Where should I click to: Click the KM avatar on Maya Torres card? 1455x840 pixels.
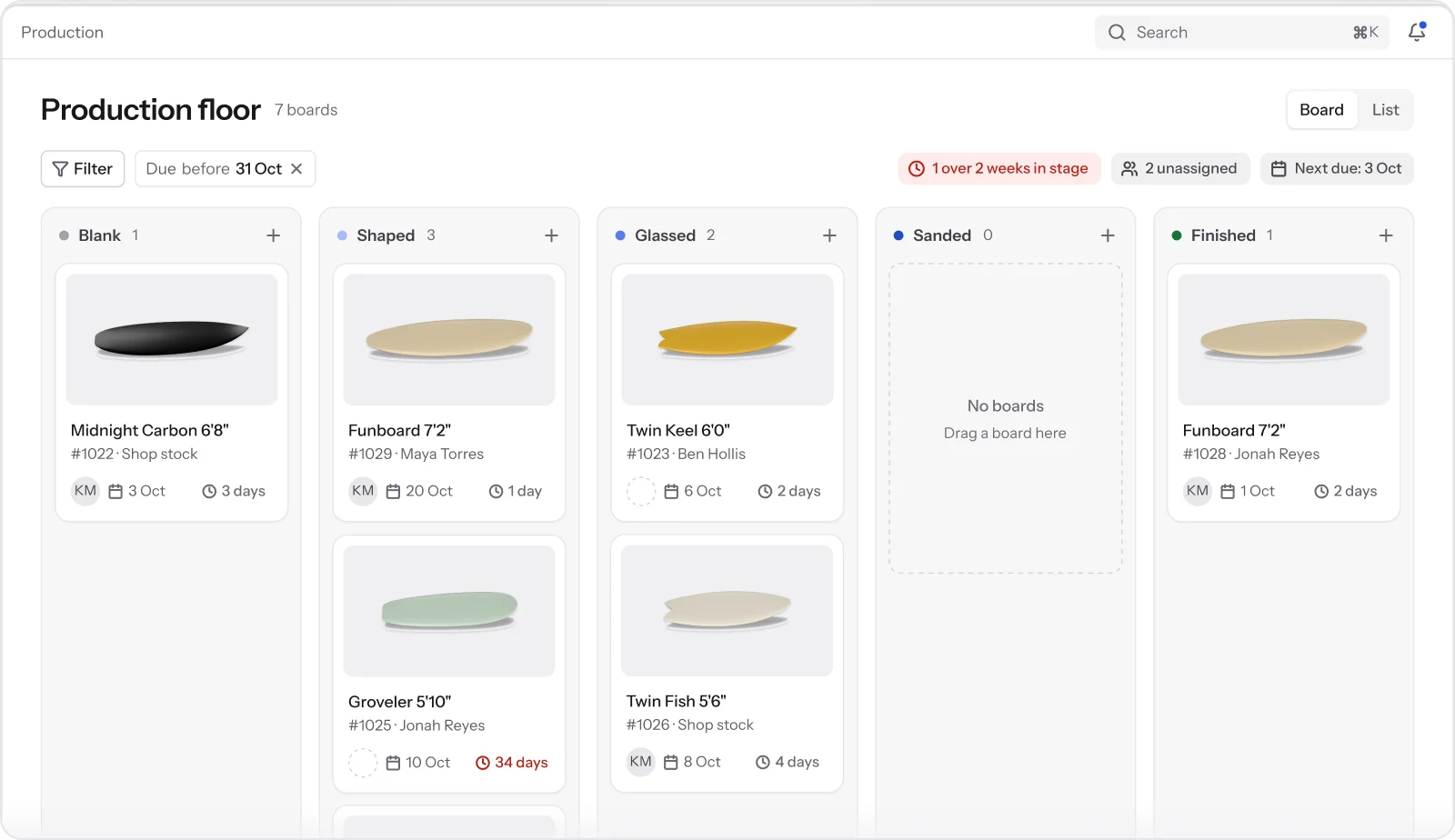point(363,491)
